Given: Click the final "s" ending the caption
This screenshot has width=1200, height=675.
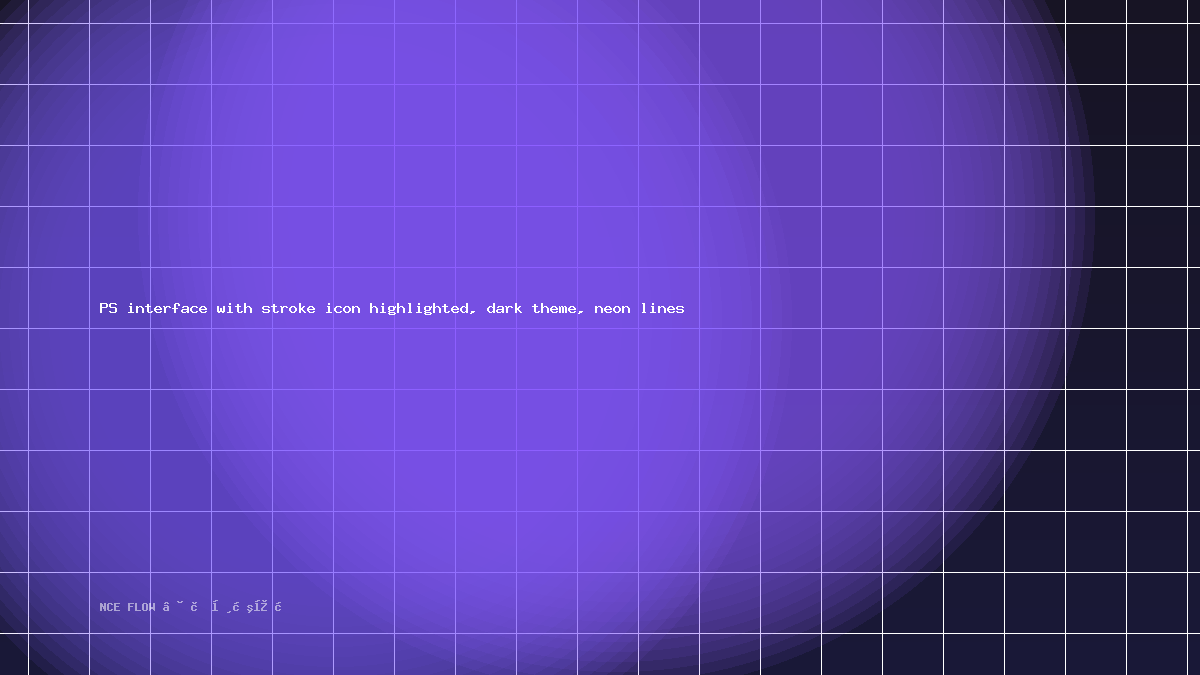Looking at the screenshot, I should pyautogui.click(x=681, y=309).
